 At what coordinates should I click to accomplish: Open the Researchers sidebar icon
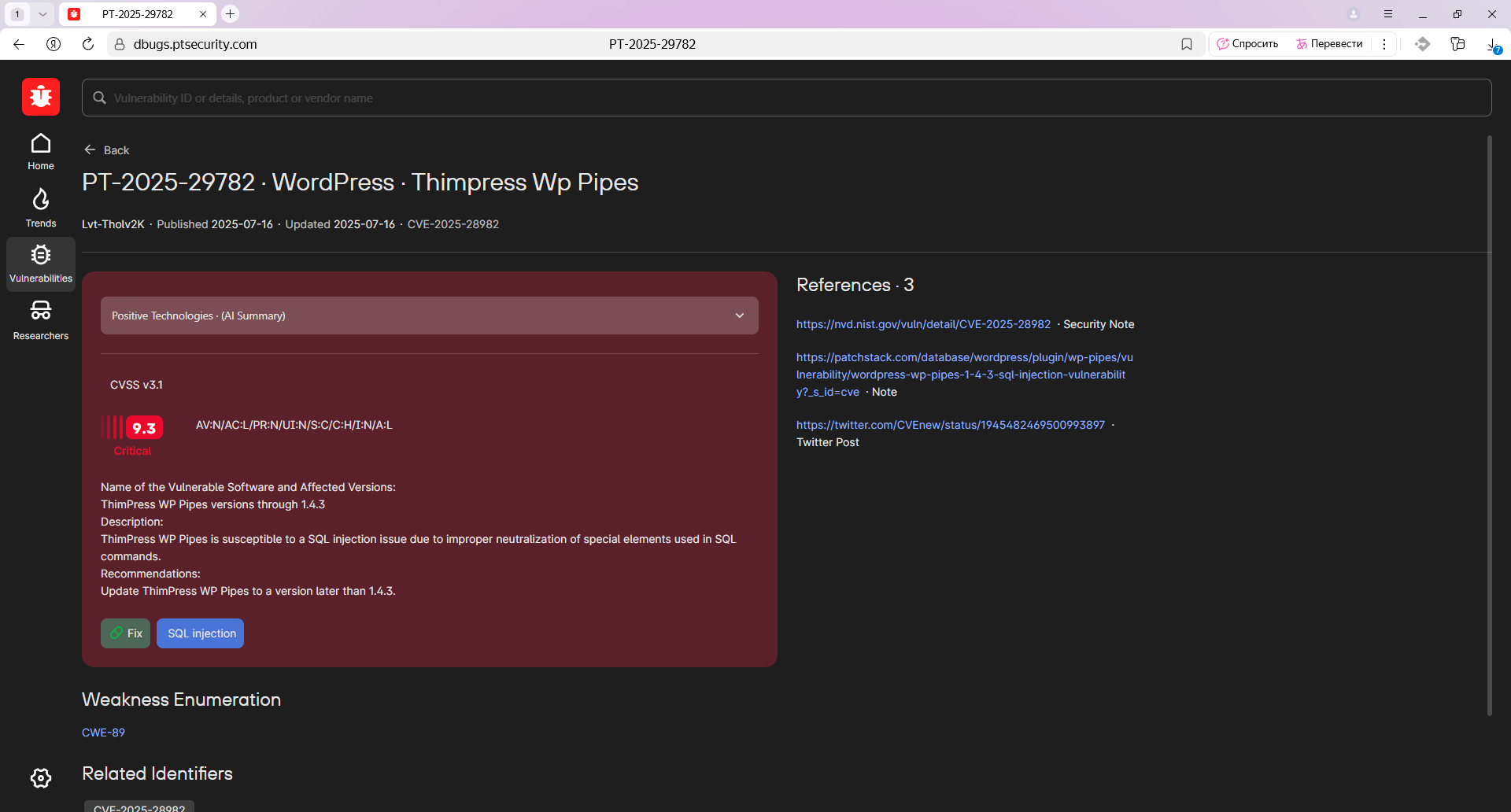[41, 320]
